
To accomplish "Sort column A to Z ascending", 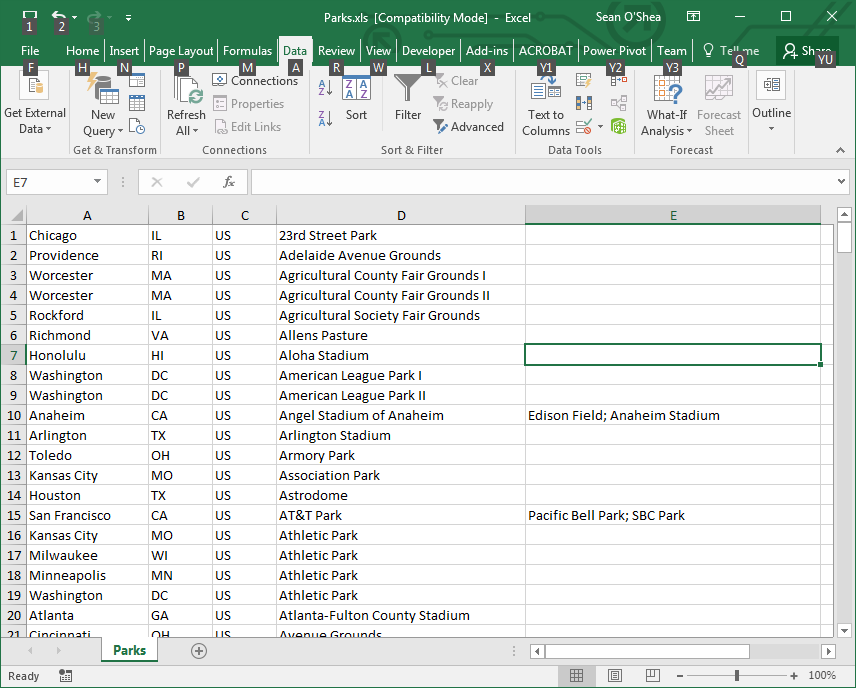I will coord(325,87).
